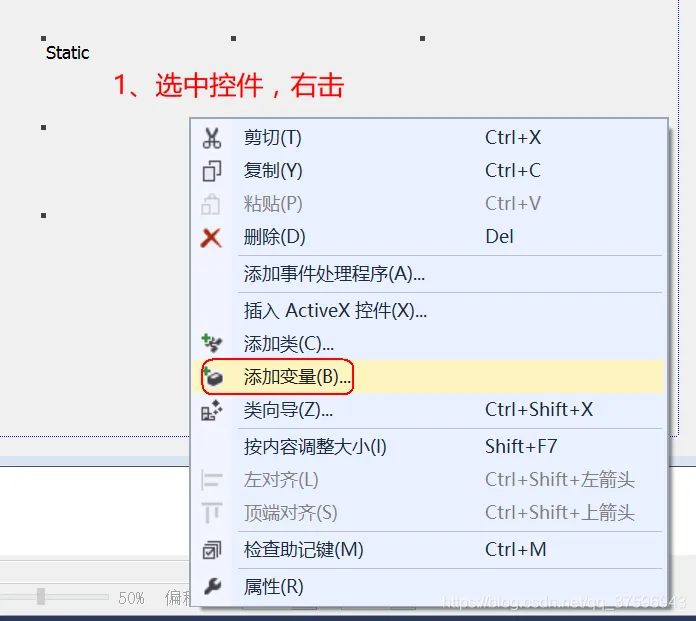Screen dimensions: 696x621
Task: Click the Static text control in dialog
Action: 67,53
